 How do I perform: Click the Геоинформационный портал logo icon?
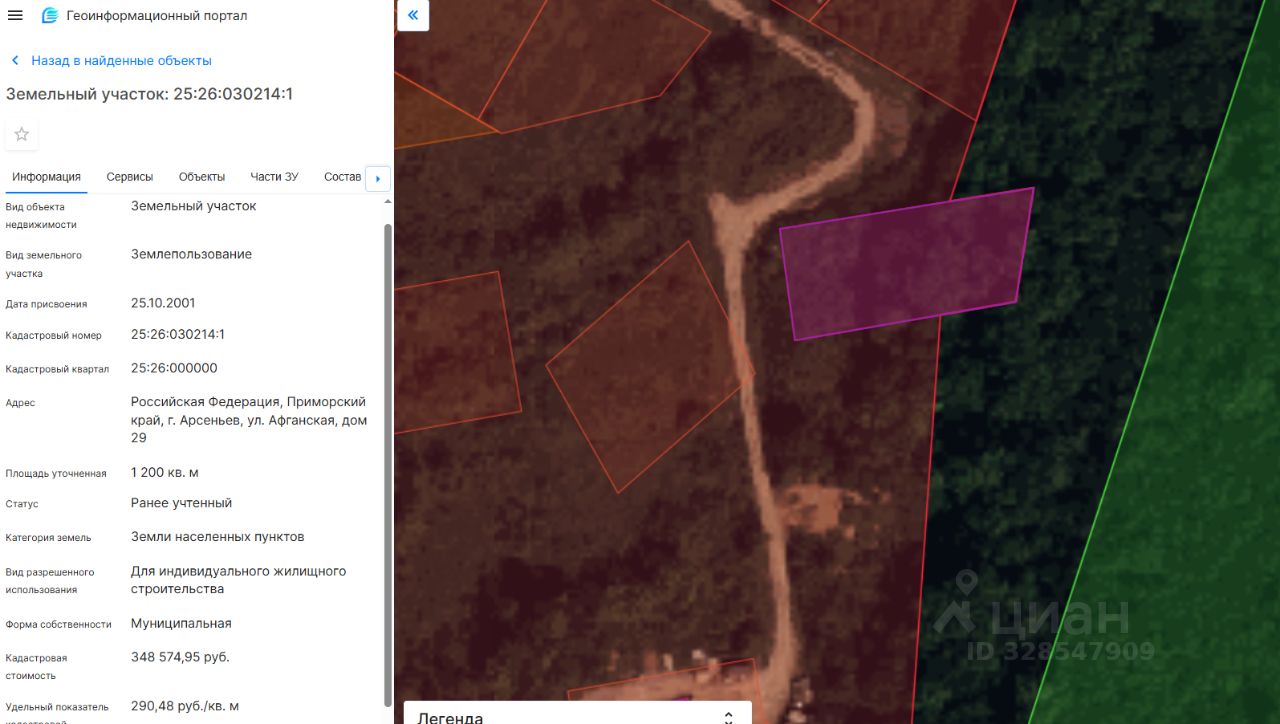pos(49,15)
